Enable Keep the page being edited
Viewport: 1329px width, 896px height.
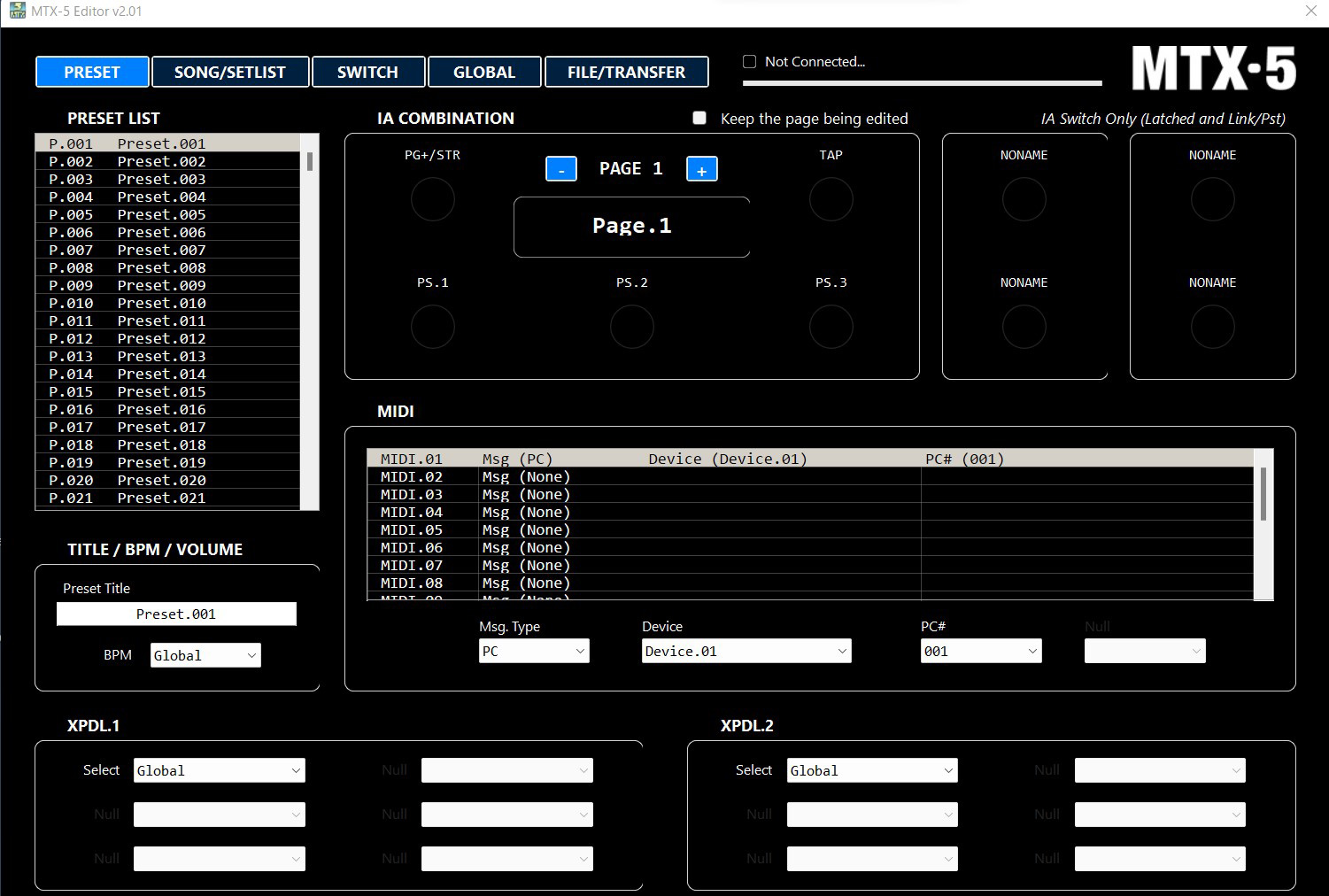pyautogui.click(x=699, y=117)
